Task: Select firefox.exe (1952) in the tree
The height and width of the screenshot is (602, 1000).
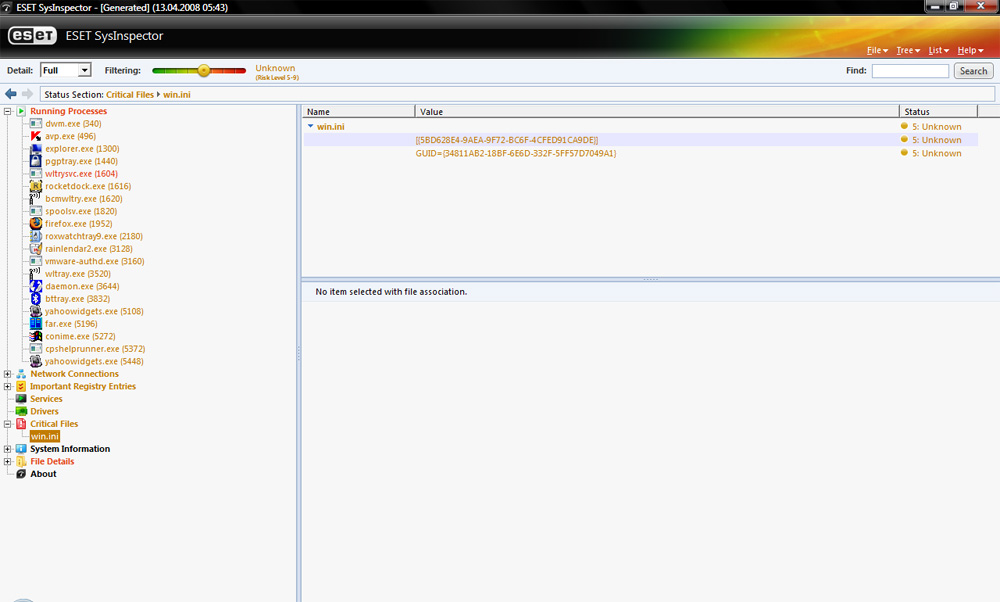Action: click(78, 224)
